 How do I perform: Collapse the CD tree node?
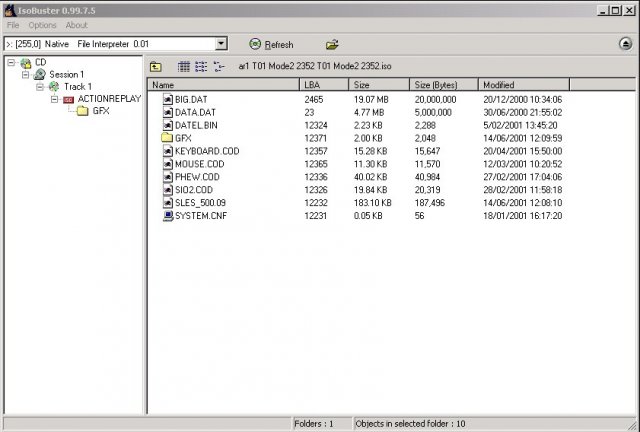pos(11,62)
